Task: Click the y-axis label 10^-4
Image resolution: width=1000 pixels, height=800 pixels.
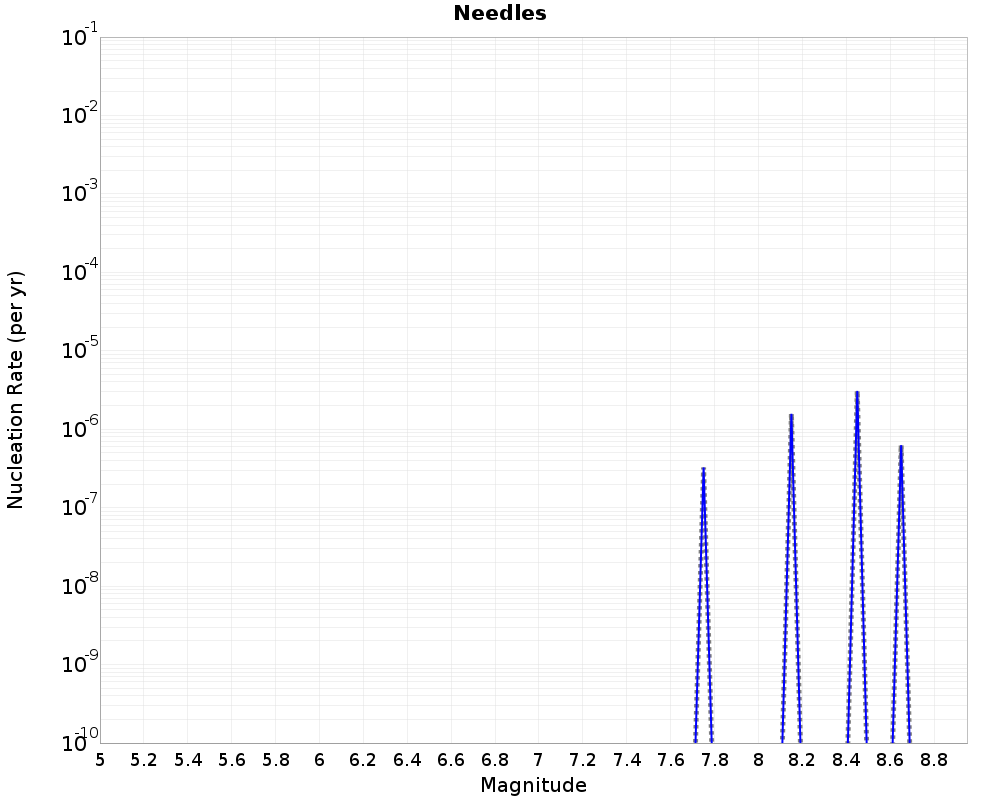Action: [80, 270]
